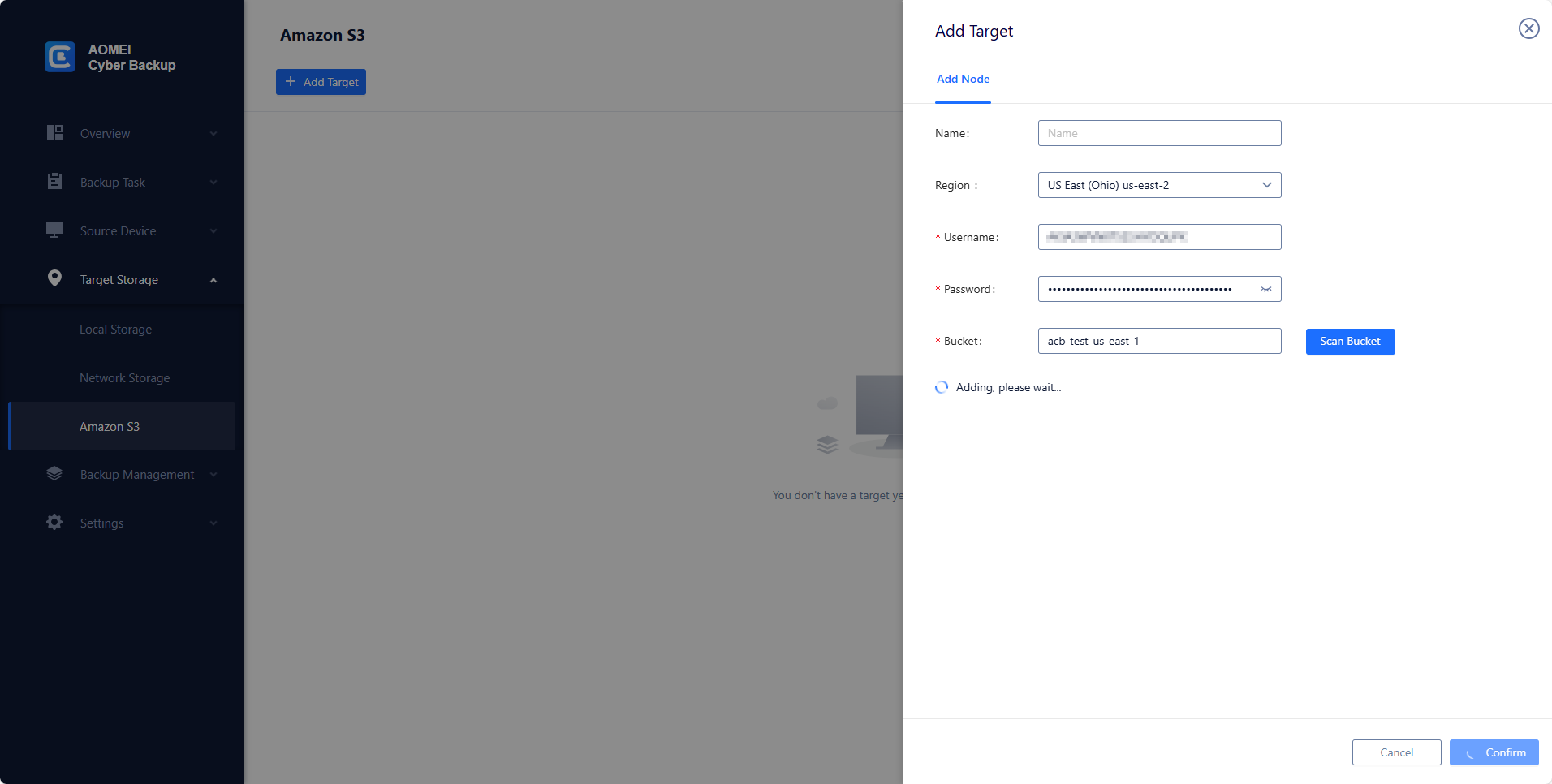Click the Backup Task clipboard icon
1552x784 pixels.
pyautogui.click(x=54, y=181)
